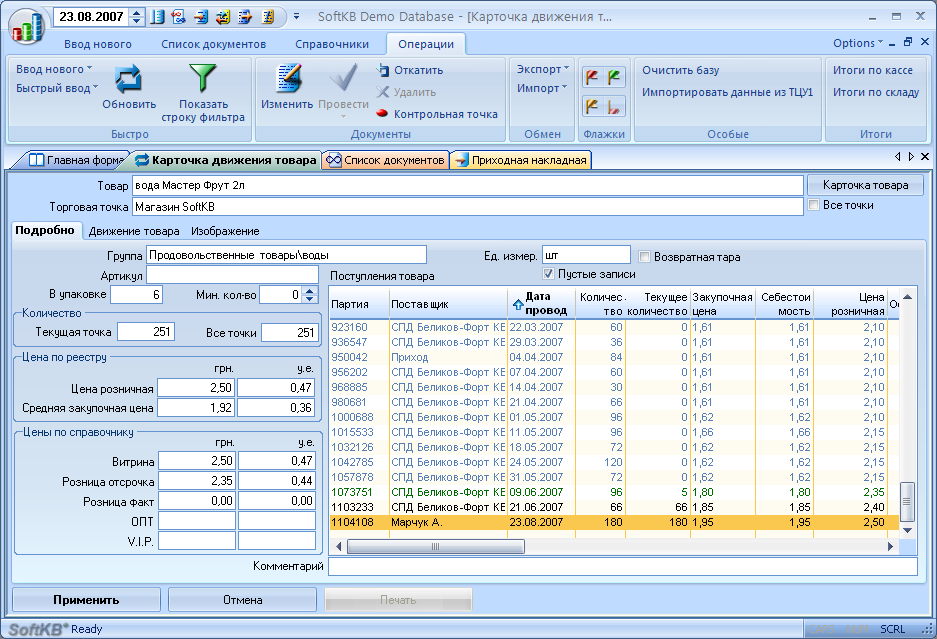Open the Справочники ribbon tab
Viewport: 937px width, 639px height.
[332, 44]
